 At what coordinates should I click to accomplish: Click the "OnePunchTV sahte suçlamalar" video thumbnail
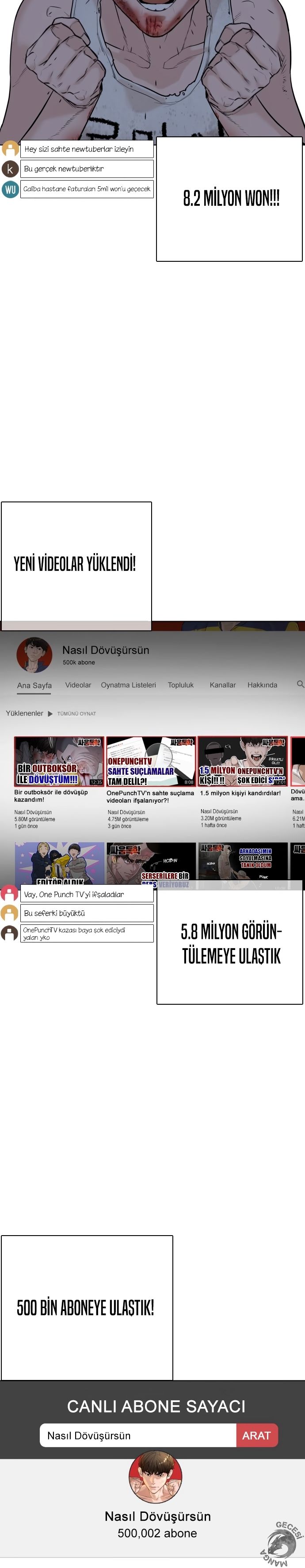click(151, 761)
